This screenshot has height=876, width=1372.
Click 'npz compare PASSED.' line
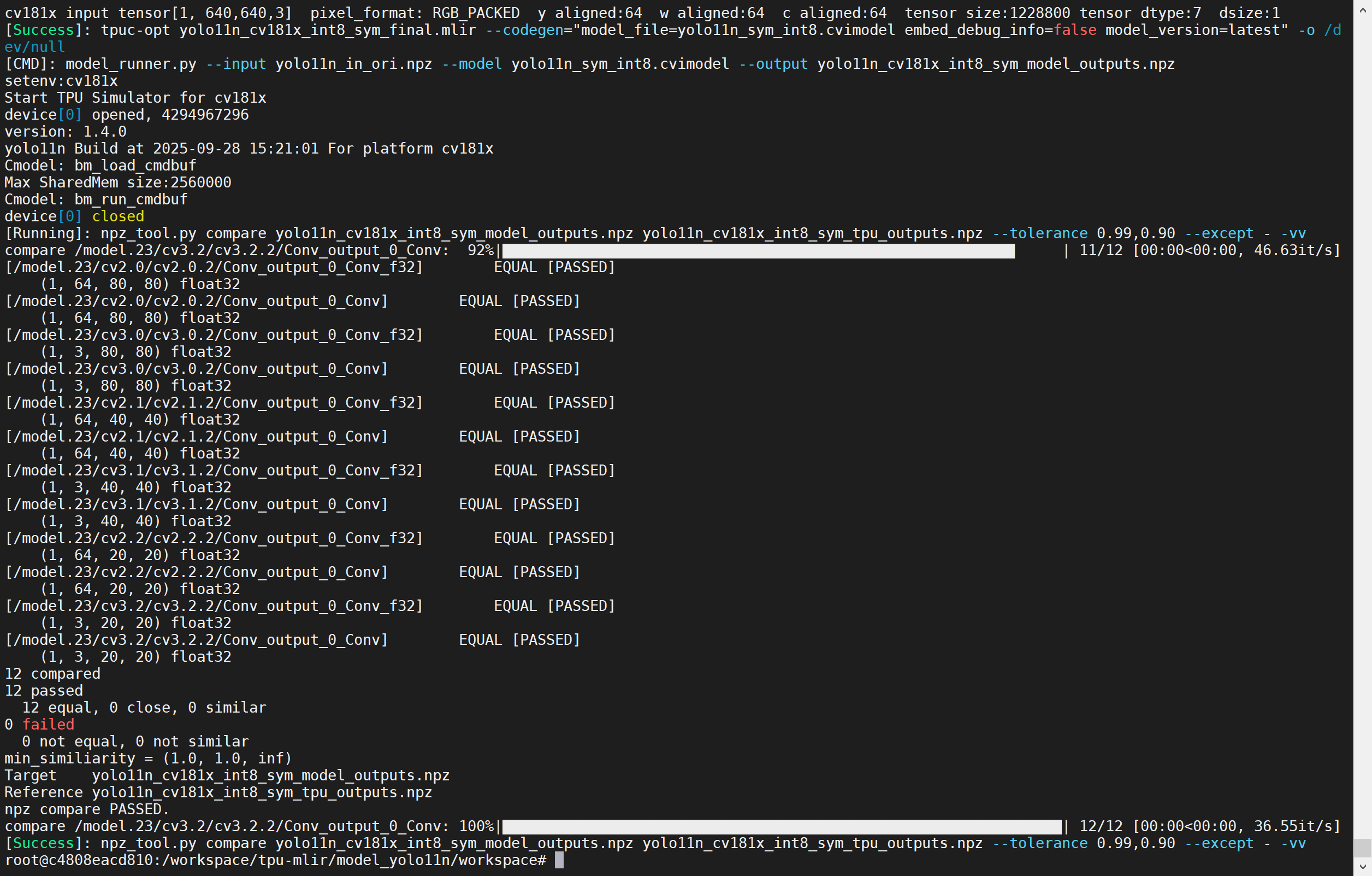coord(87,809)
